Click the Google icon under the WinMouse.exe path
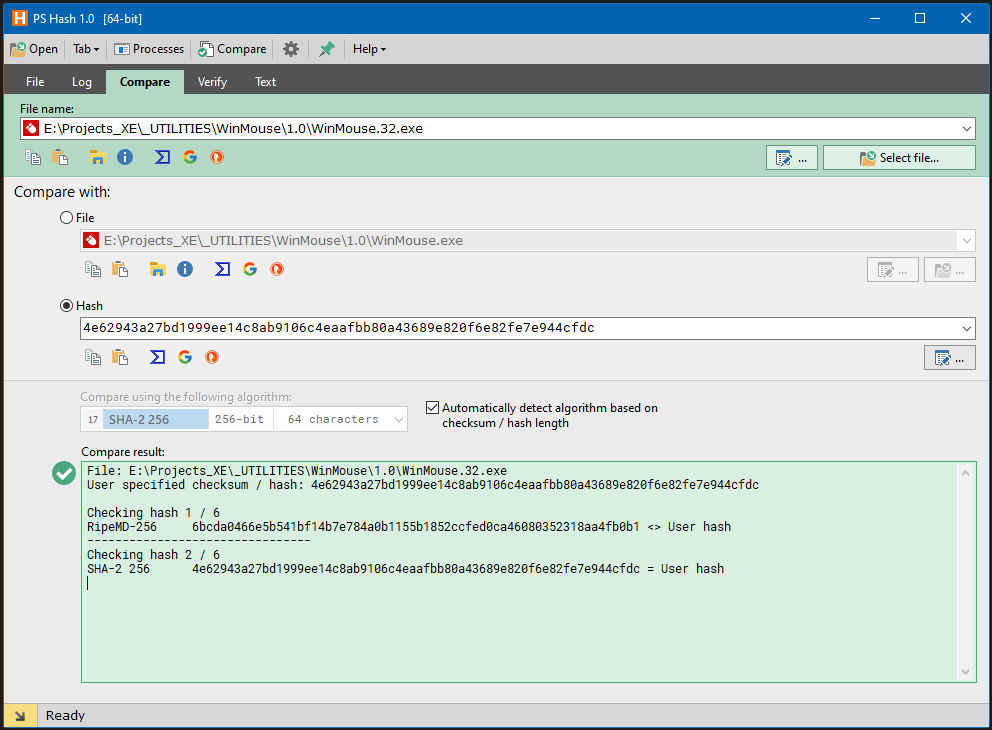 coord(250,269)
